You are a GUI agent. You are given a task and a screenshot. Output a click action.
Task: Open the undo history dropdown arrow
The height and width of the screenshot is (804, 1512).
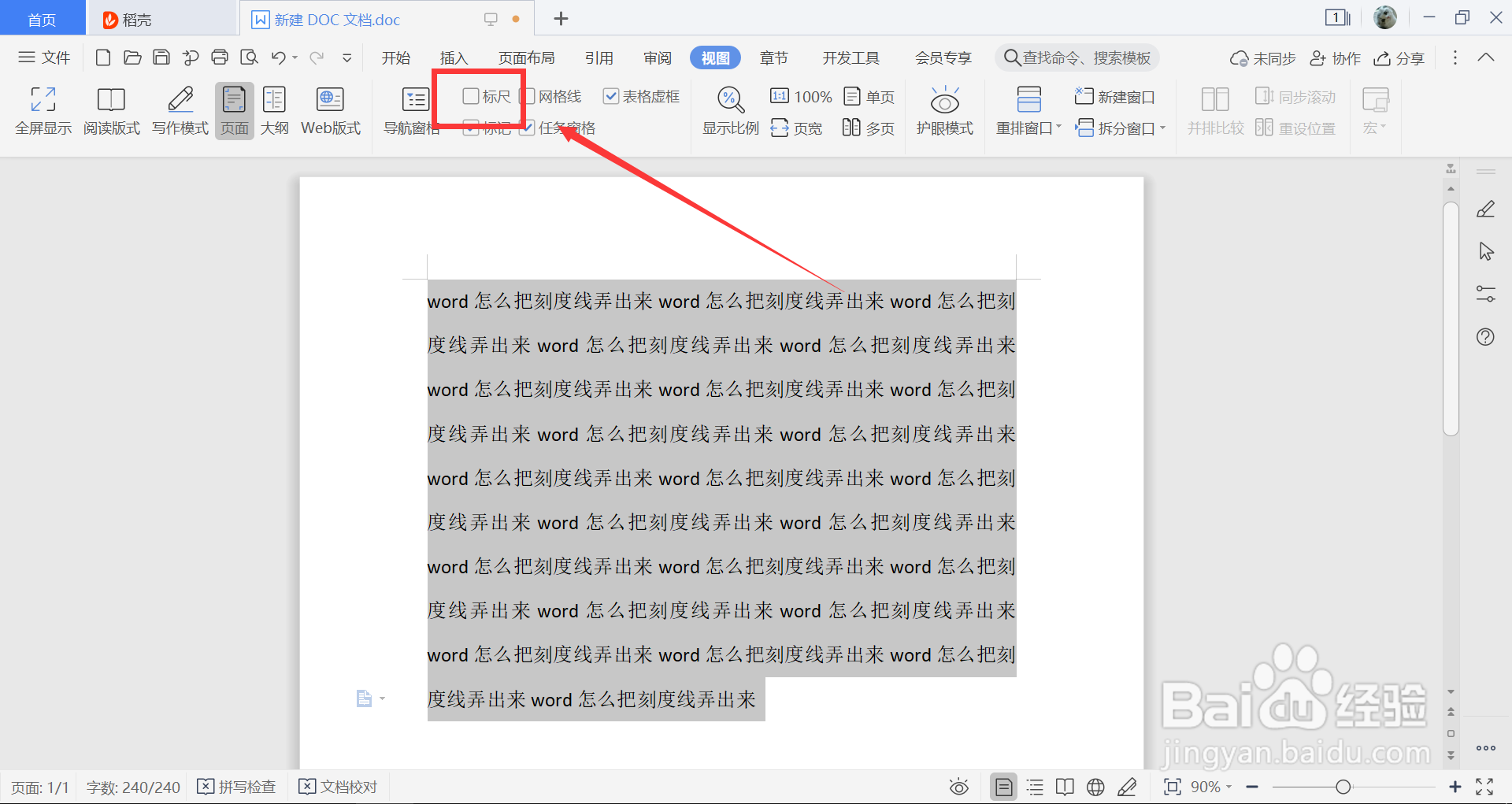(x=295, y=57)
